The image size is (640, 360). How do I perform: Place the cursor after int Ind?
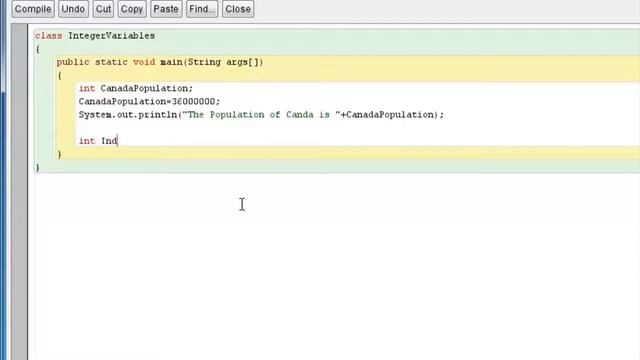click(118, 141)
